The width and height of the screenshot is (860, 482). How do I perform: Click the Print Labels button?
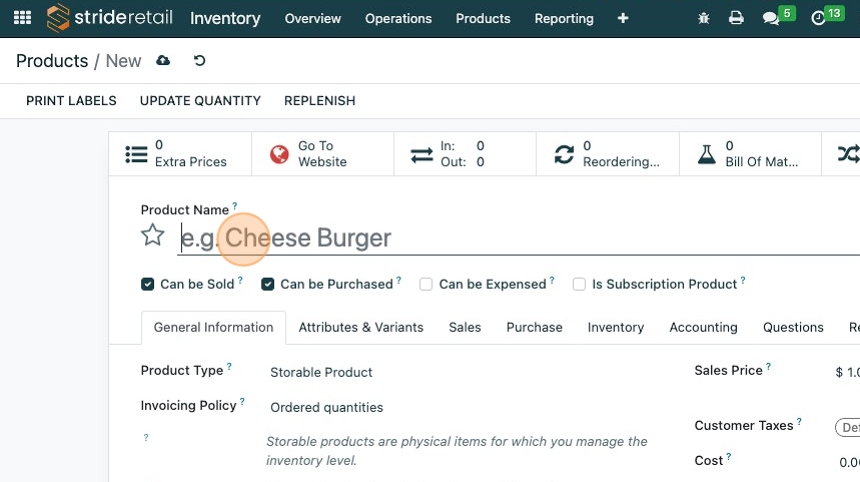click(71, 101)
